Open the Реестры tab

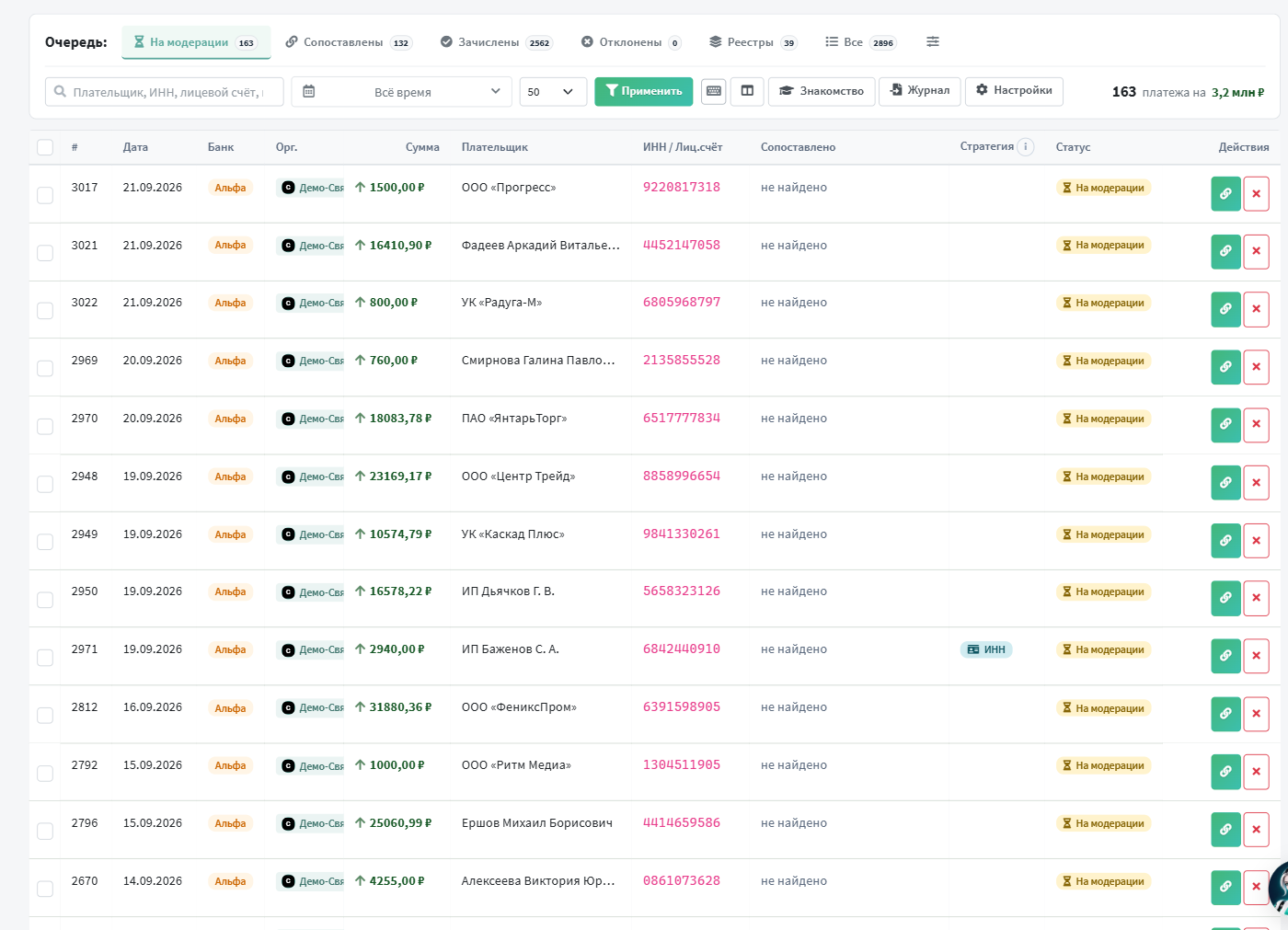[753, 42]
